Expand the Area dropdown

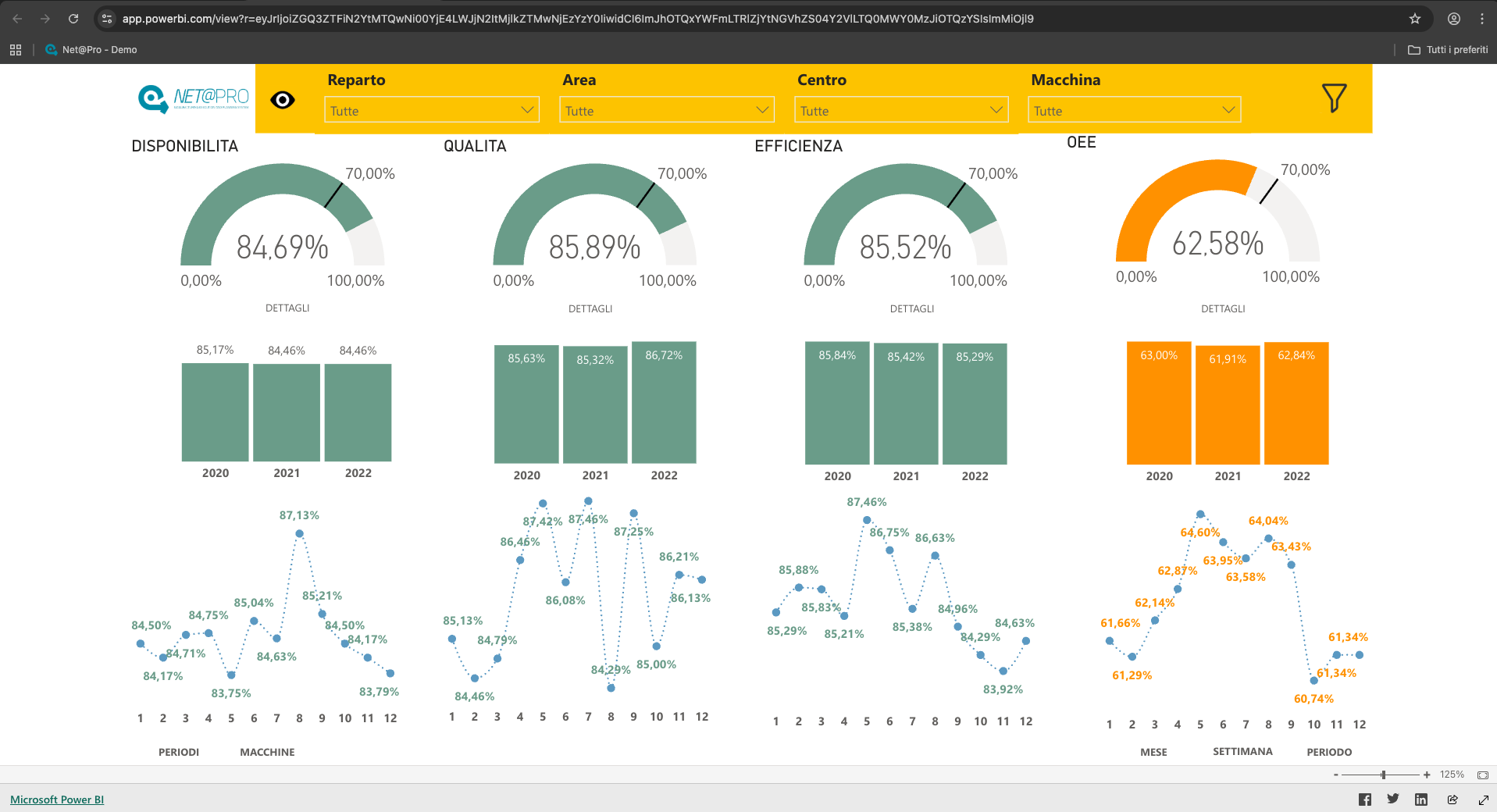tap(666, 110)
